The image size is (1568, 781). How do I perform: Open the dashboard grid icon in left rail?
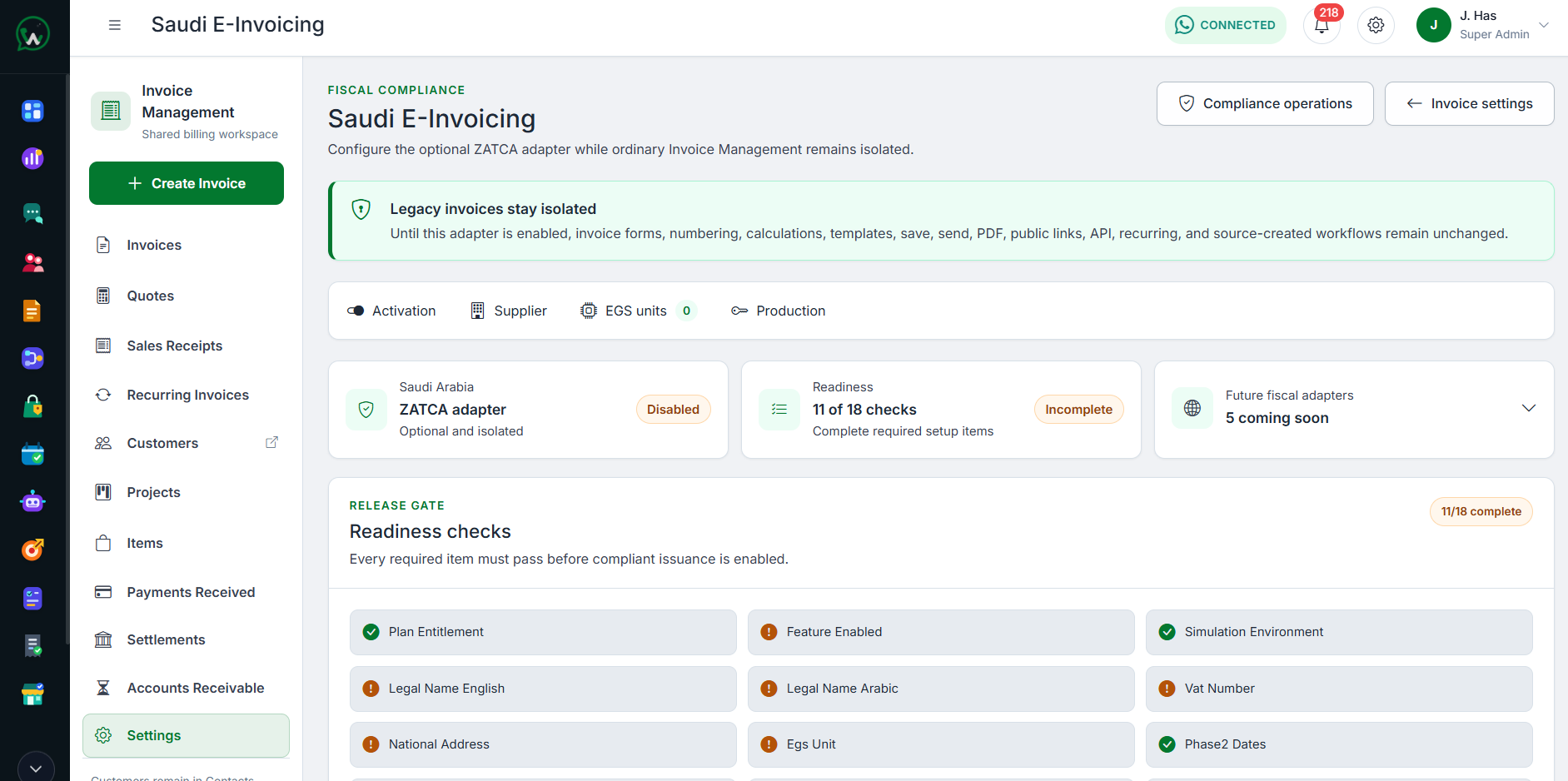pyautogui.click(x=32, y=111)
